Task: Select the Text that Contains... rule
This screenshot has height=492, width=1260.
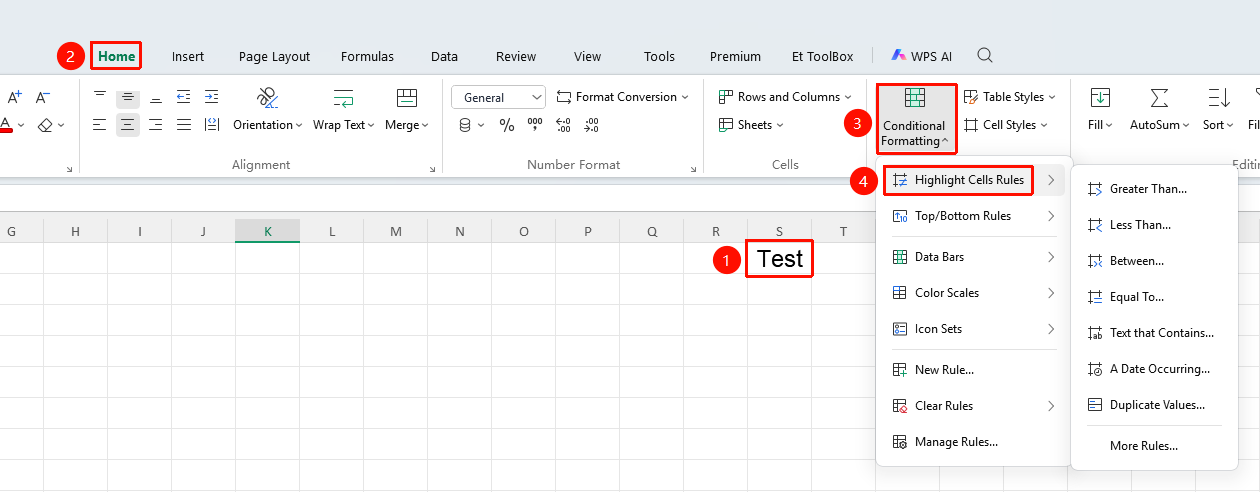Action: (x=1153, y=333)
